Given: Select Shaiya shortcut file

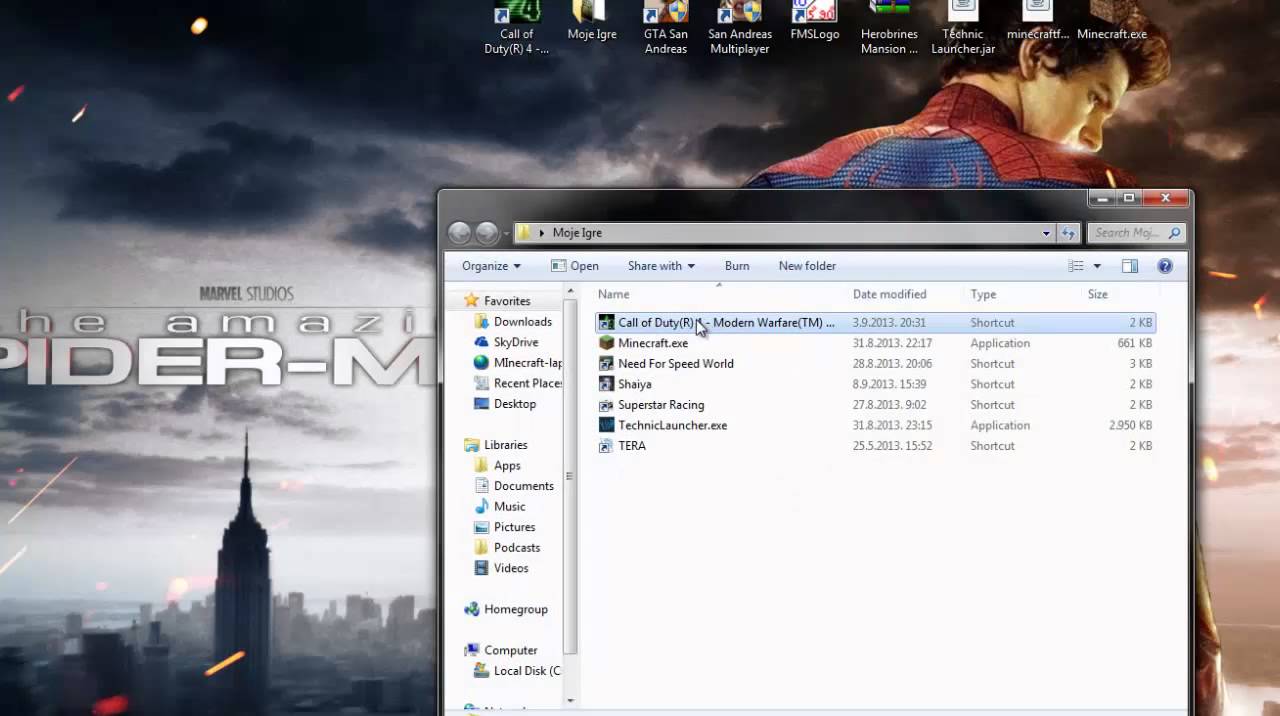Looking at the screenshot, I should [x=875, y=384].
